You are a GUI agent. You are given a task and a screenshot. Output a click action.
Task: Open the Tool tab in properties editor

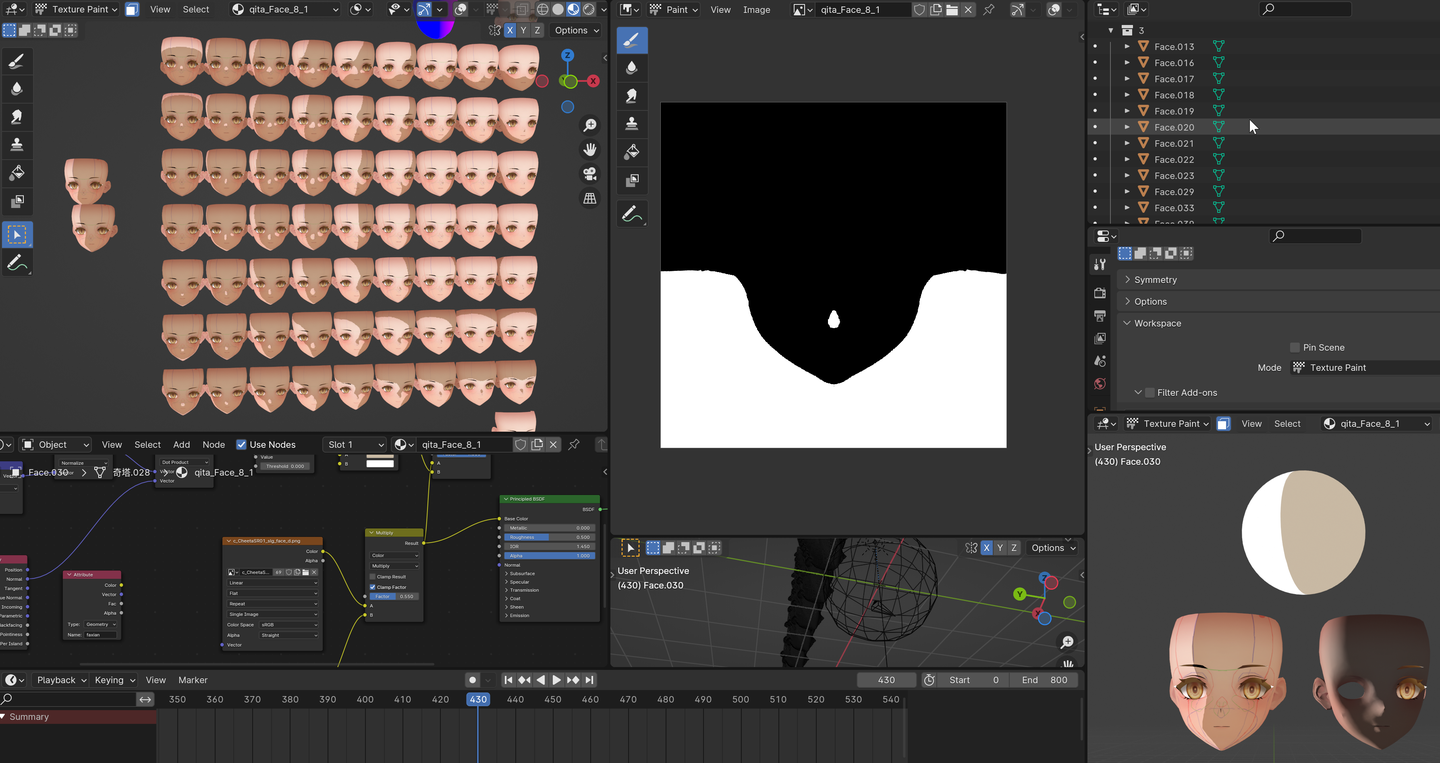pyautogui.click(x=1100, y=265)
